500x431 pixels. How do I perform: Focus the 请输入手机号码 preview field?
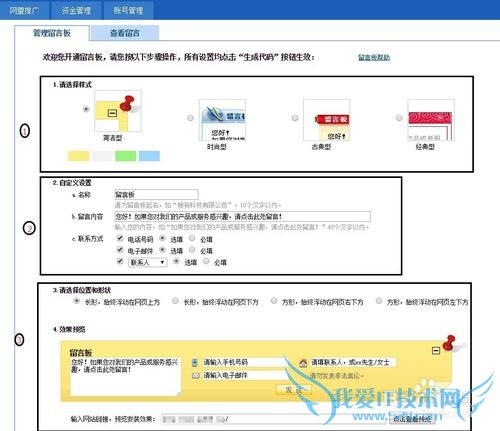click(244, 362)
